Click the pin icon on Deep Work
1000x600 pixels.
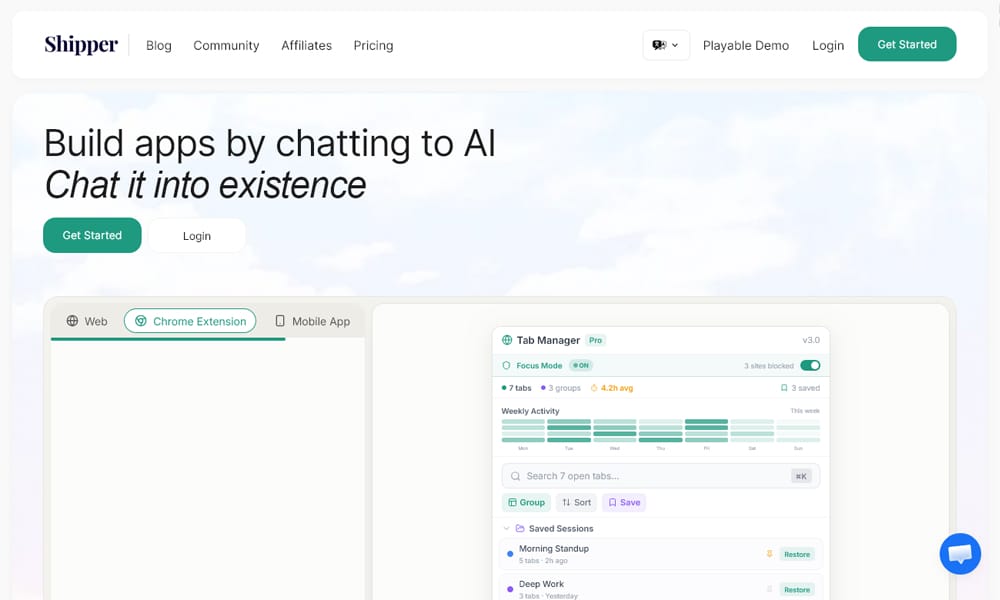pyautogui.click(x=769, y=589)
